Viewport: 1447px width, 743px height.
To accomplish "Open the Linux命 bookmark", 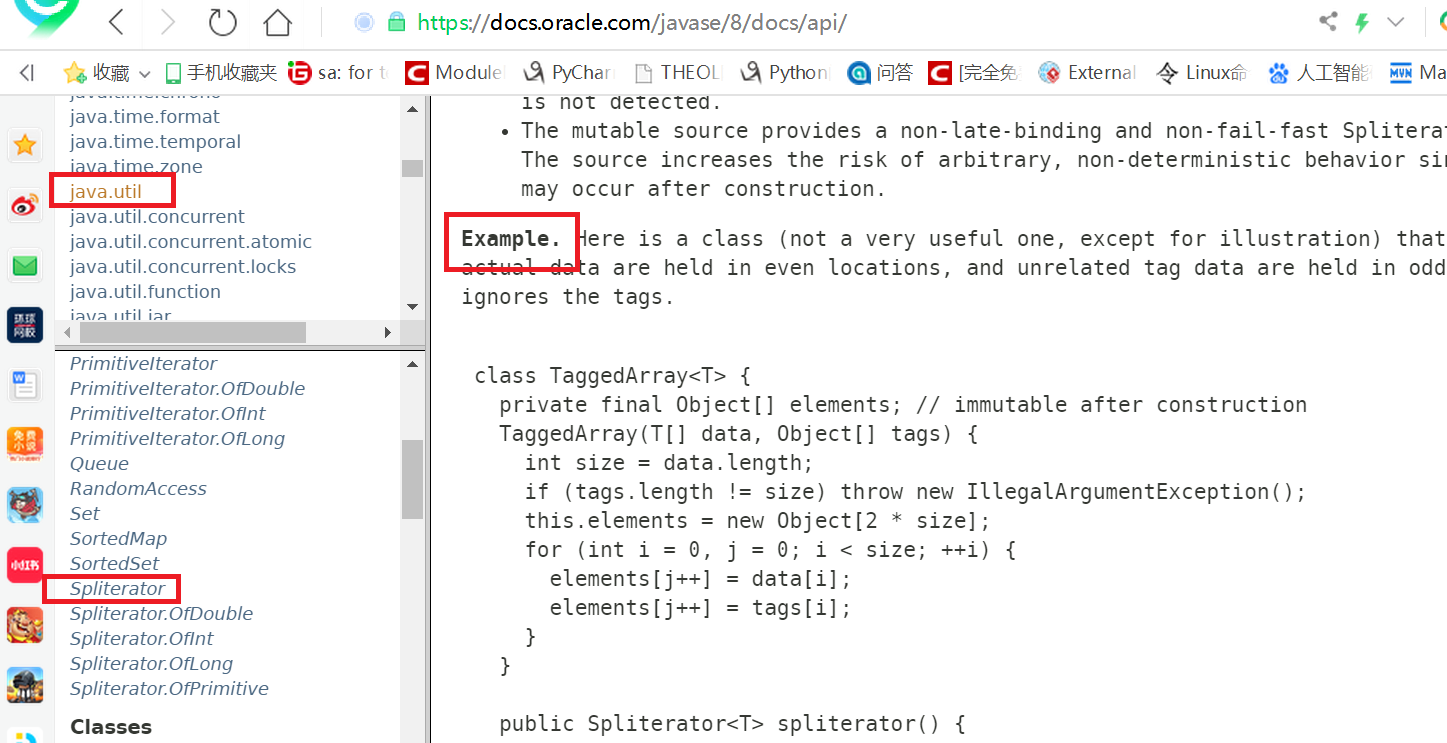I will pos(1202,72).
